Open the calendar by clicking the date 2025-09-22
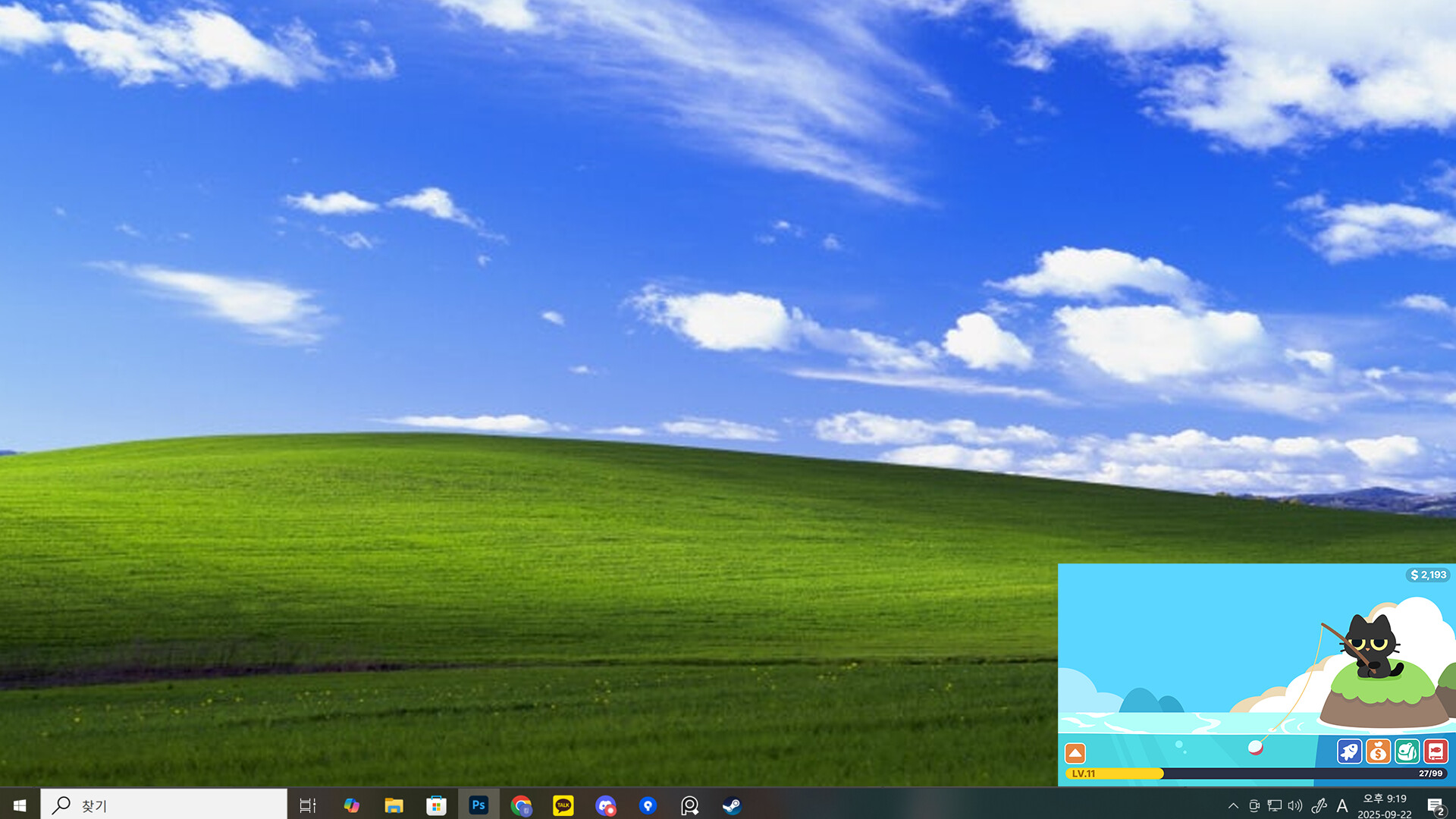 (x=1385, y=814)
